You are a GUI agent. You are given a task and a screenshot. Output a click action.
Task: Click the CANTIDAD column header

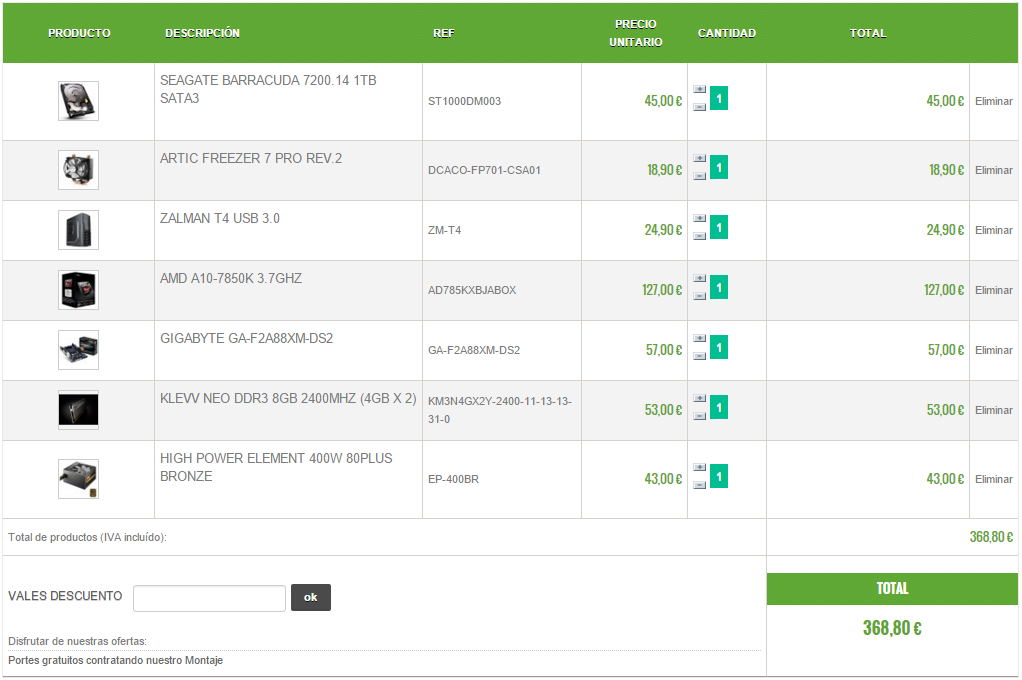pos(727,33)
